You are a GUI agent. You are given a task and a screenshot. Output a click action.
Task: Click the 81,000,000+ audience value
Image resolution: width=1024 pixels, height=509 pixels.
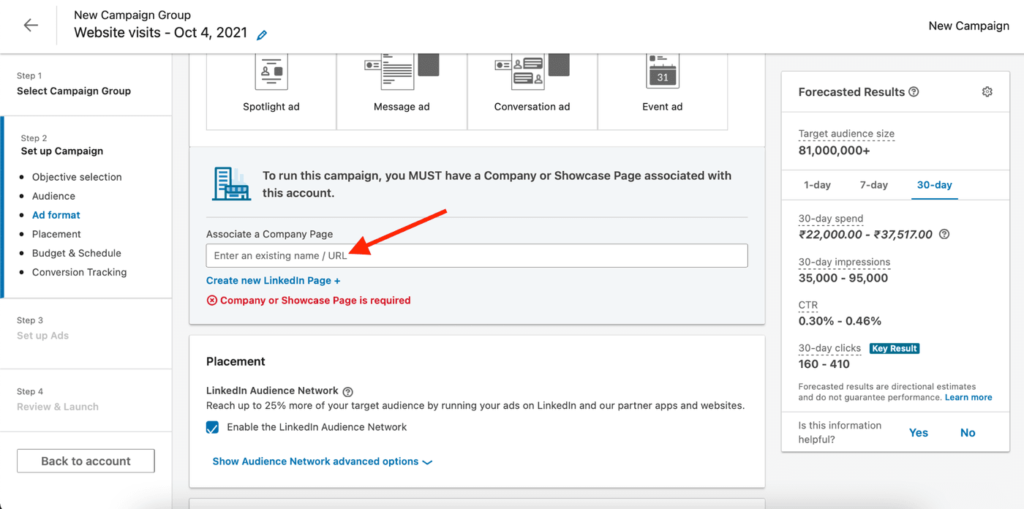click(x=832, y=150)
